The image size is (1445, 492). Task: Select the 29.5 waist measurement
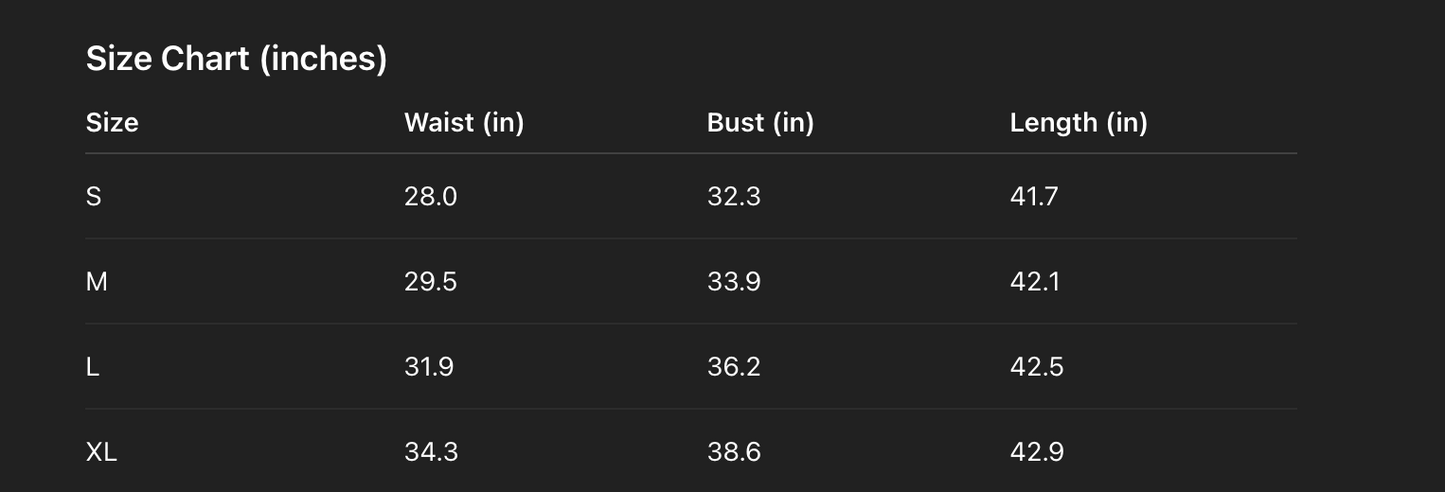(430, 282)
